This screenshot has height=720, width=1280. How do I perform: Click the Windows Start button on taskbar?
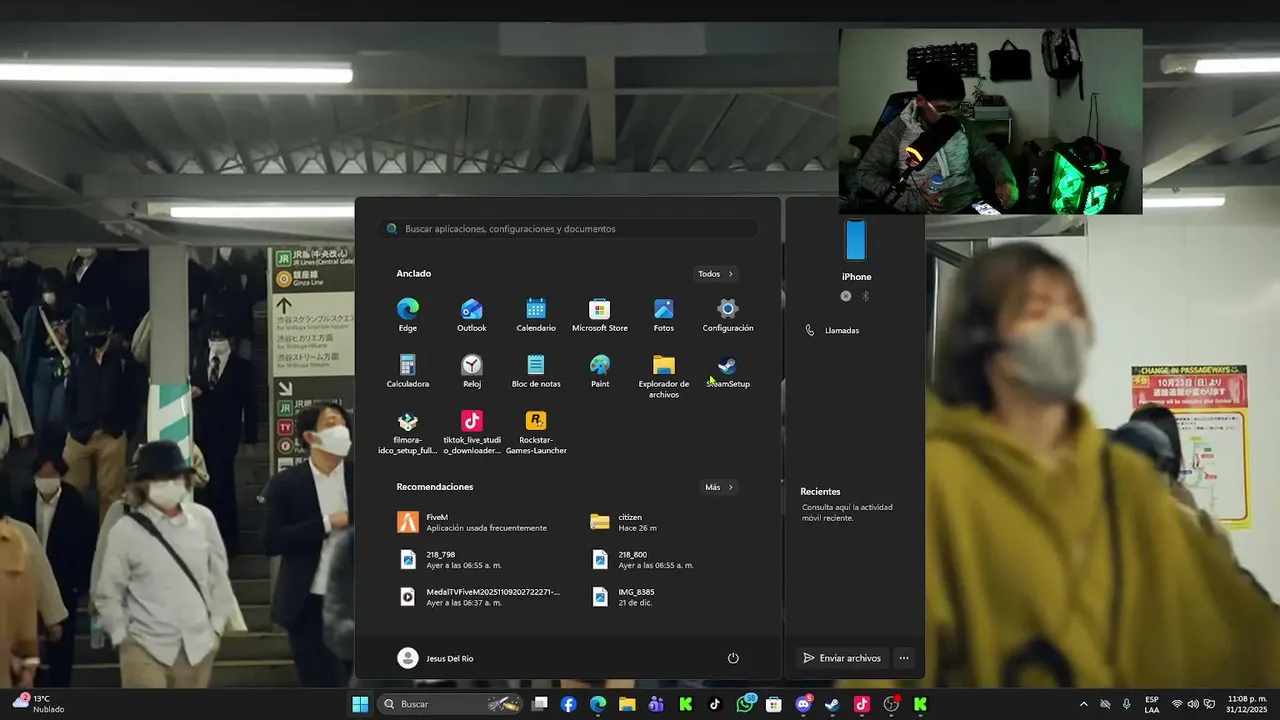(360, 704)
